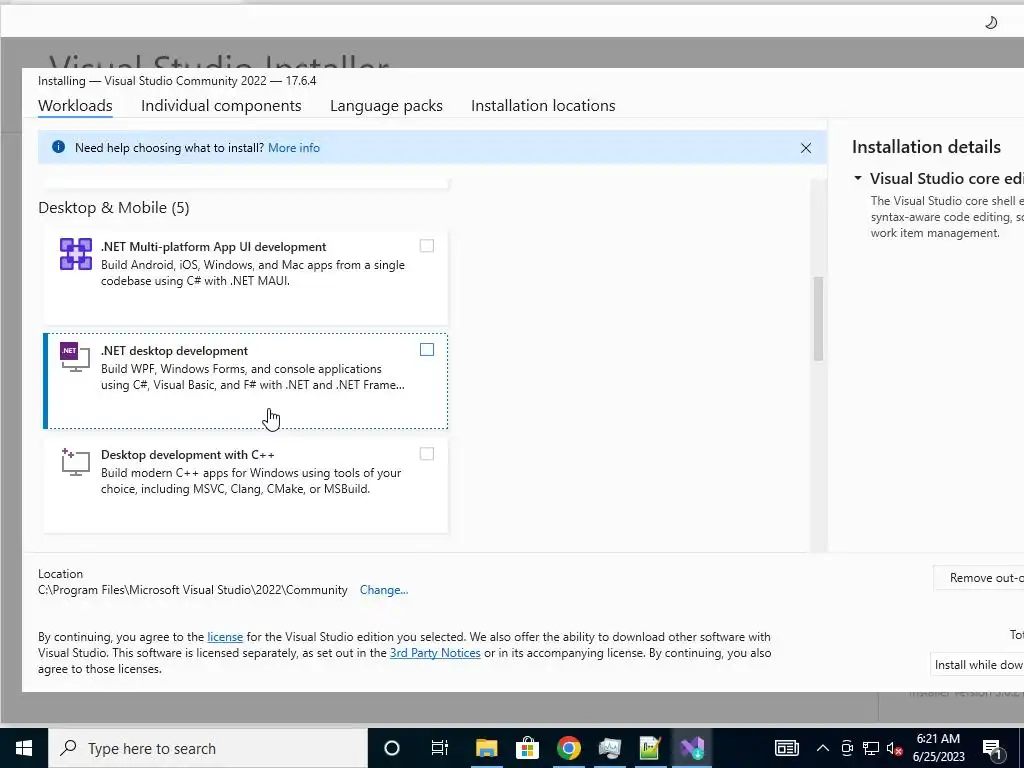The width and height of the screenshot is (1024, 768).
Task: Click the workloads list scrollbar thumb
Action: (818, 319)
